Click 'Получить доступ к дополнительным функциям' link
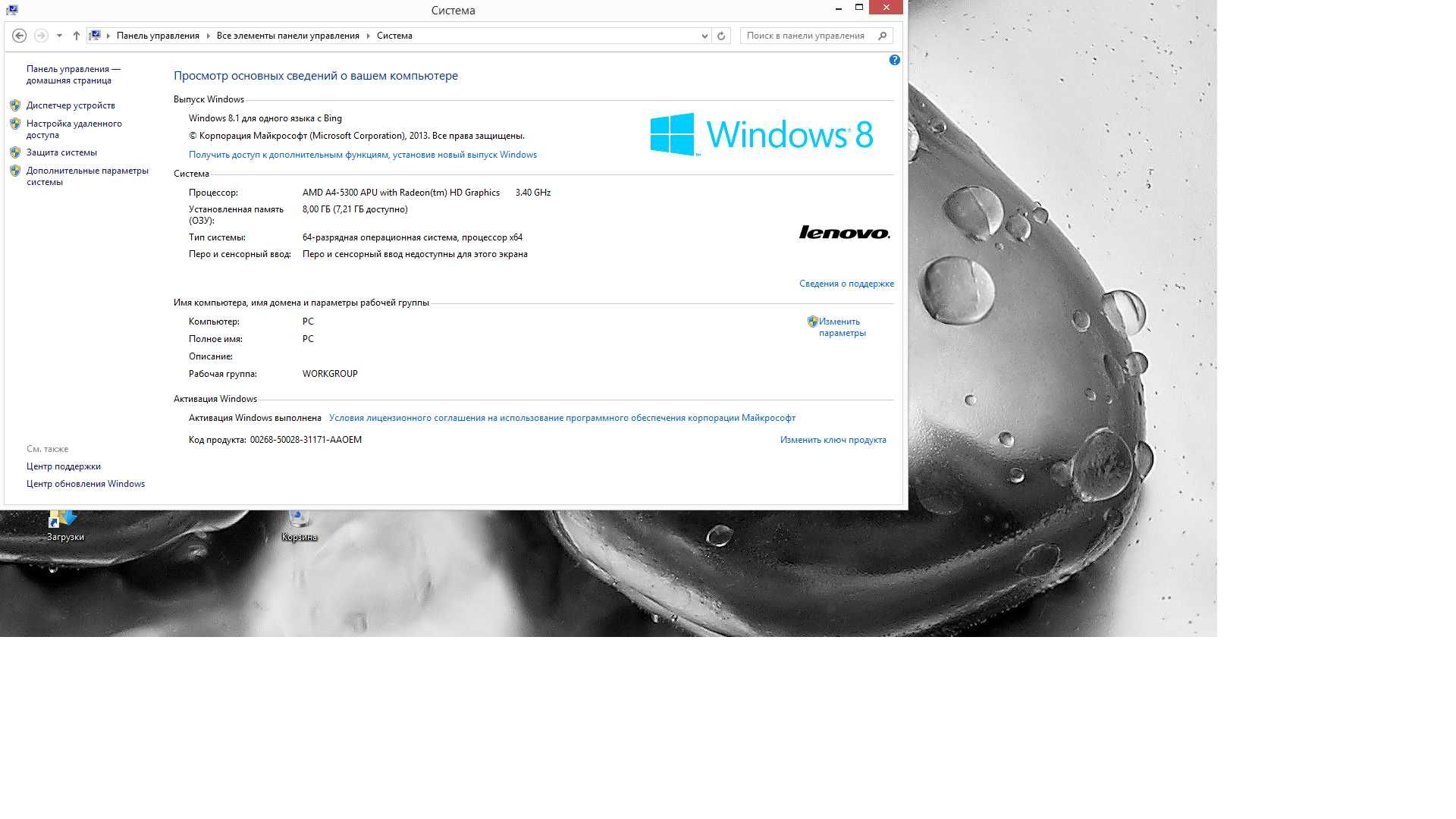Screen dimensions: 1456x819 362,155
